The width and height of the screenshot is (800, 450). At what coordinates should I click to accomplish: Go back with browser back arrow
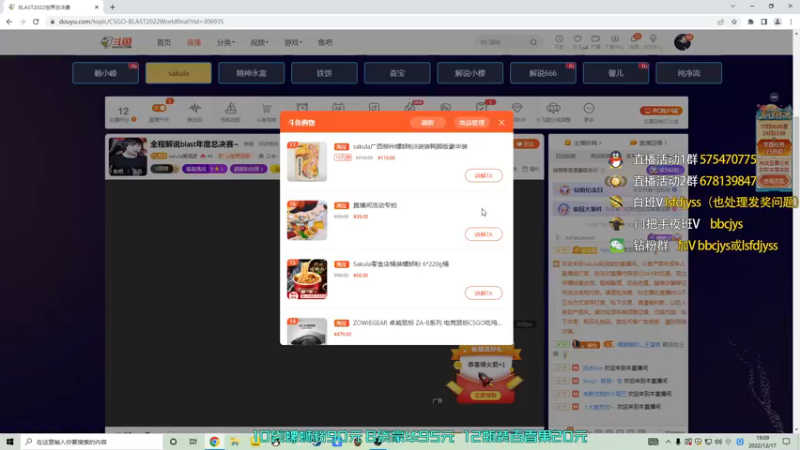(x=9, y=21)
